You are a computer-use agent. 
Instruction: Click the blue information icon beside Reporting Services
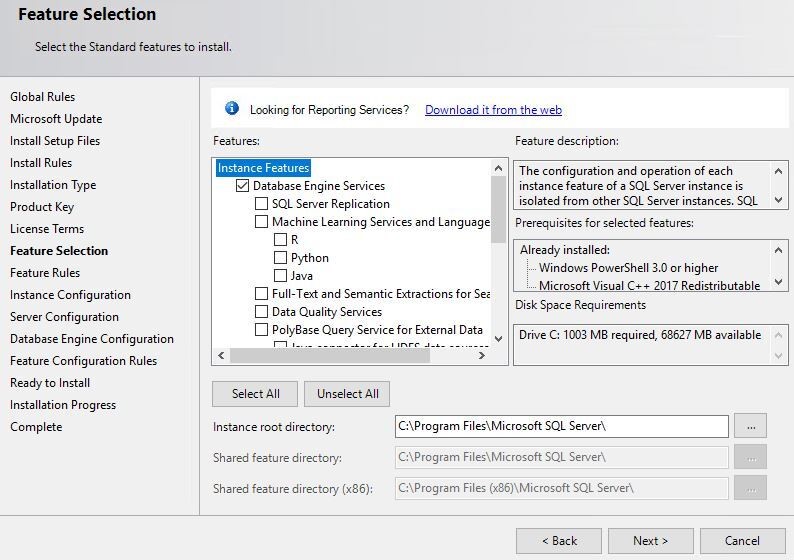pyautogui.click(x=232, y=108)
